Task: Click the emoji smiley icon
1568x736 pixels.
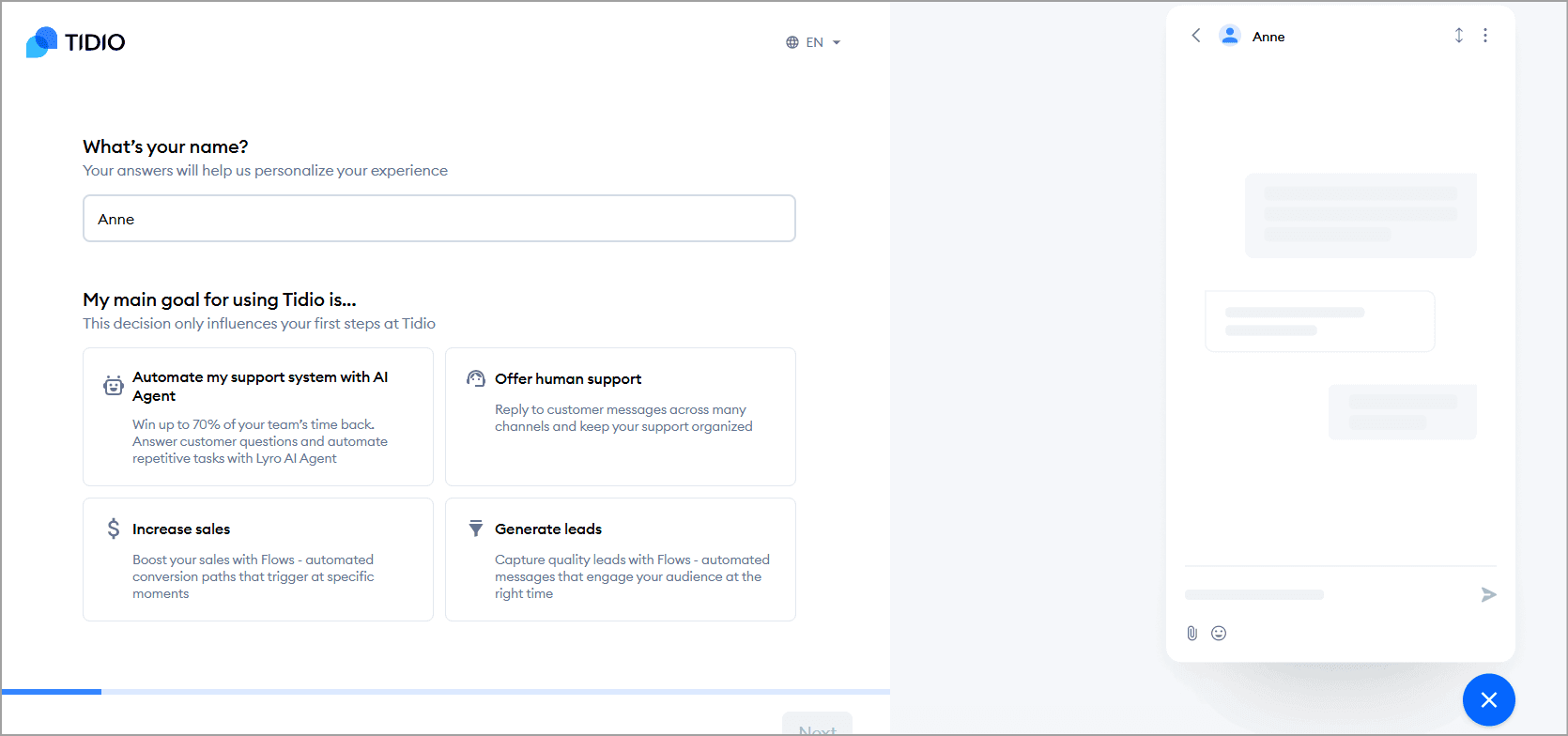Action: tap(1219, 633)
